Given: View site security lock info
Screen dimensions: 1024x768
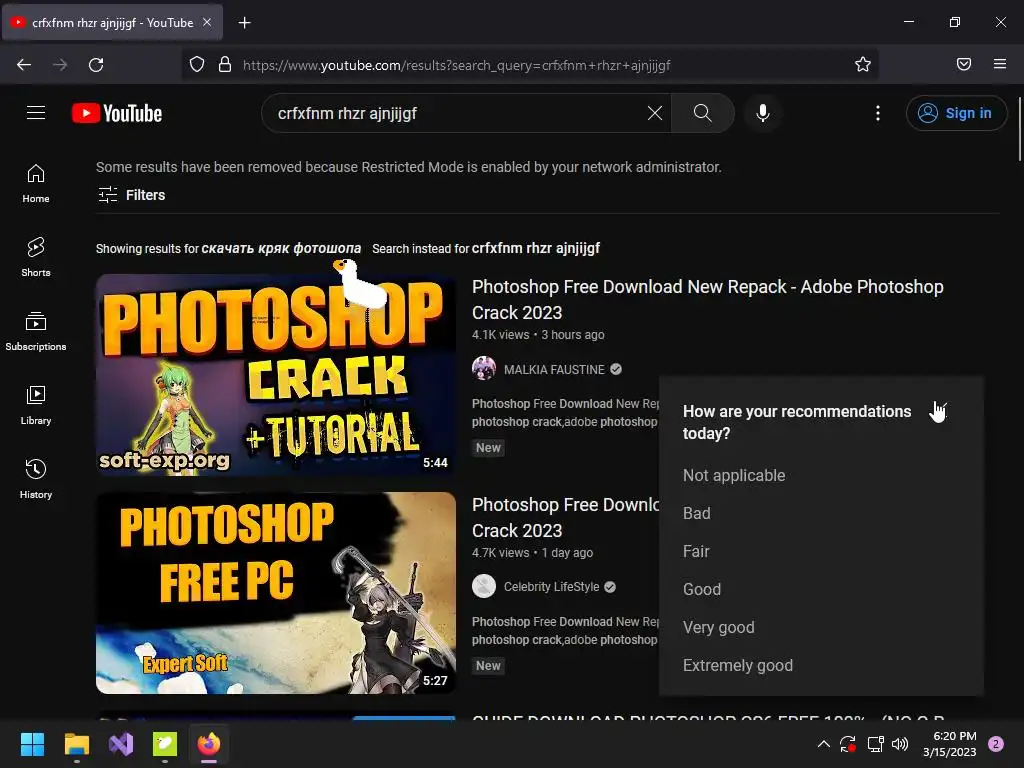Looking at the screenshot, I should (x=225, y=65).
